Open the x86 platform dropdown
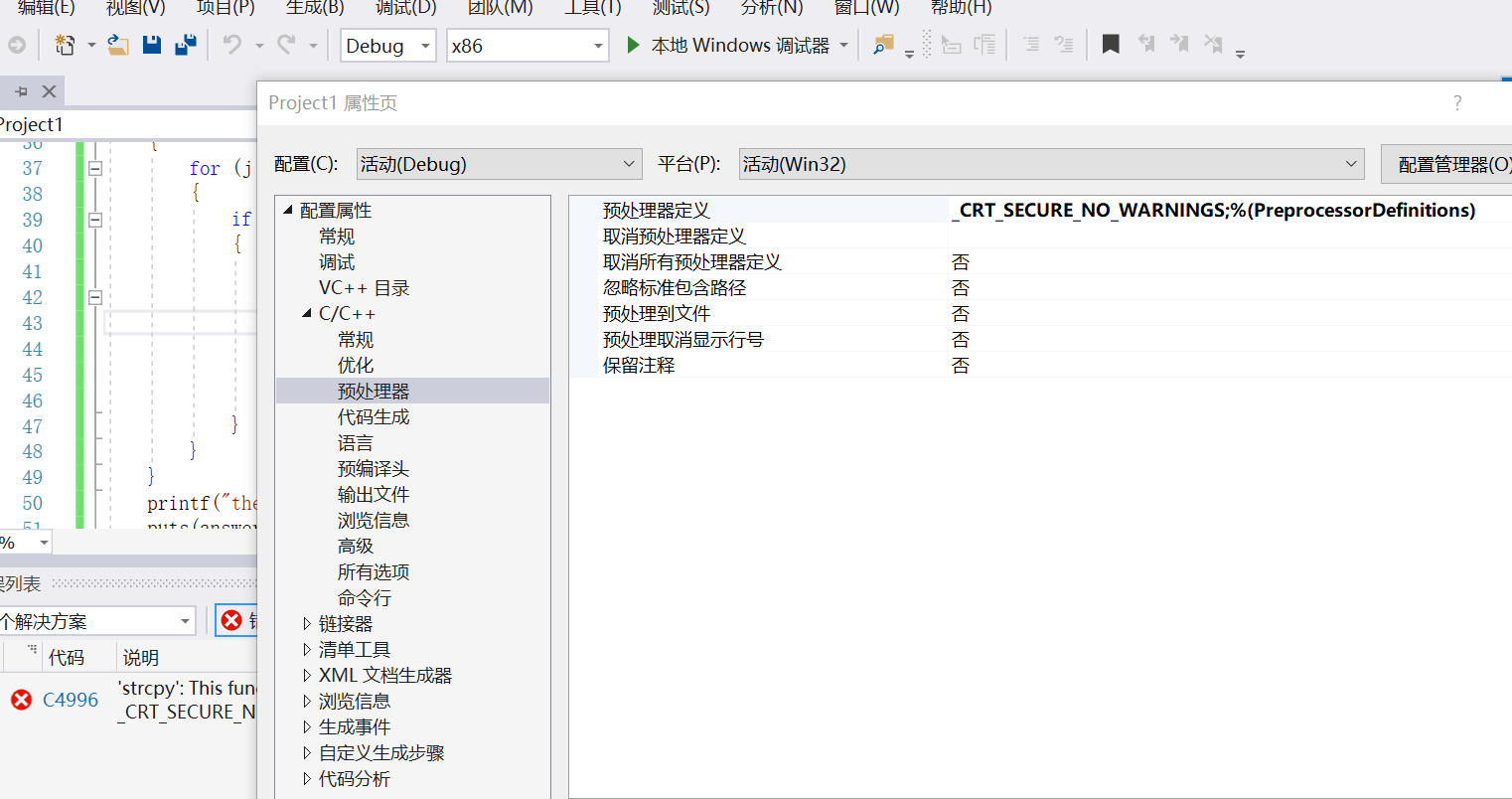The image size is (1512, 799). 595,46
